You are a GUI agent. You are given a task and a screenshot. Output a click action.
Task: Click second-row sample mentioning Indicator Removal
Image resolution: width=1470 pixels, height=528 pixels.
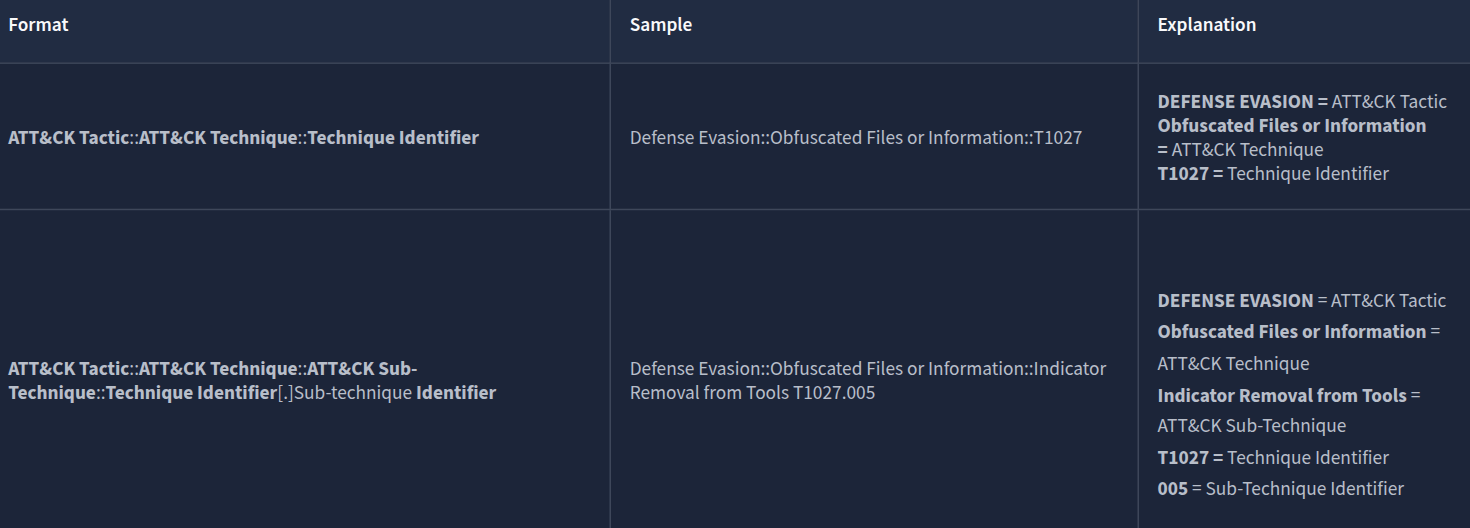pos(867,369)
